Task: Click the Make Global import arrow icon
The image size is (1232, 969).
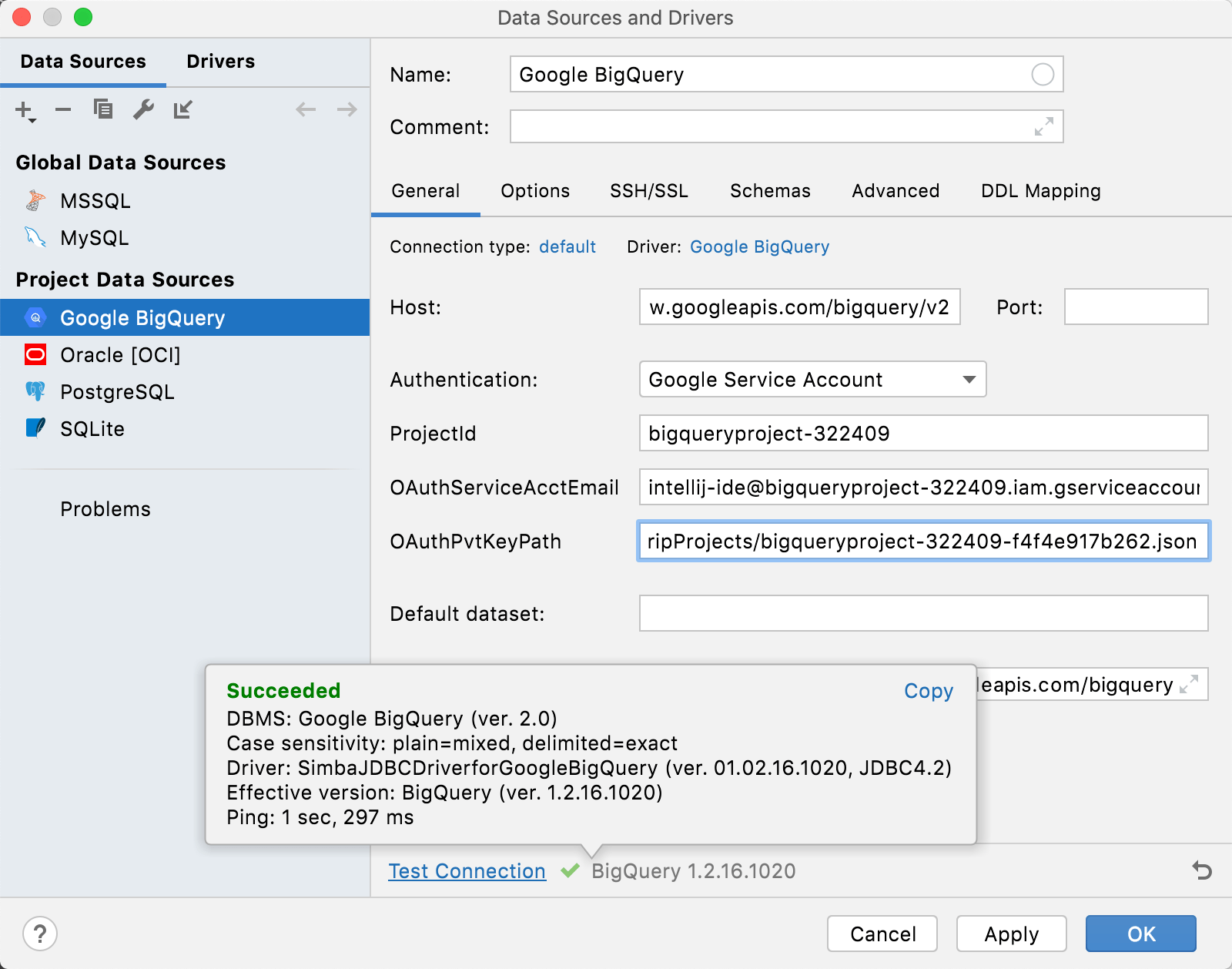Action: [182, 110]
